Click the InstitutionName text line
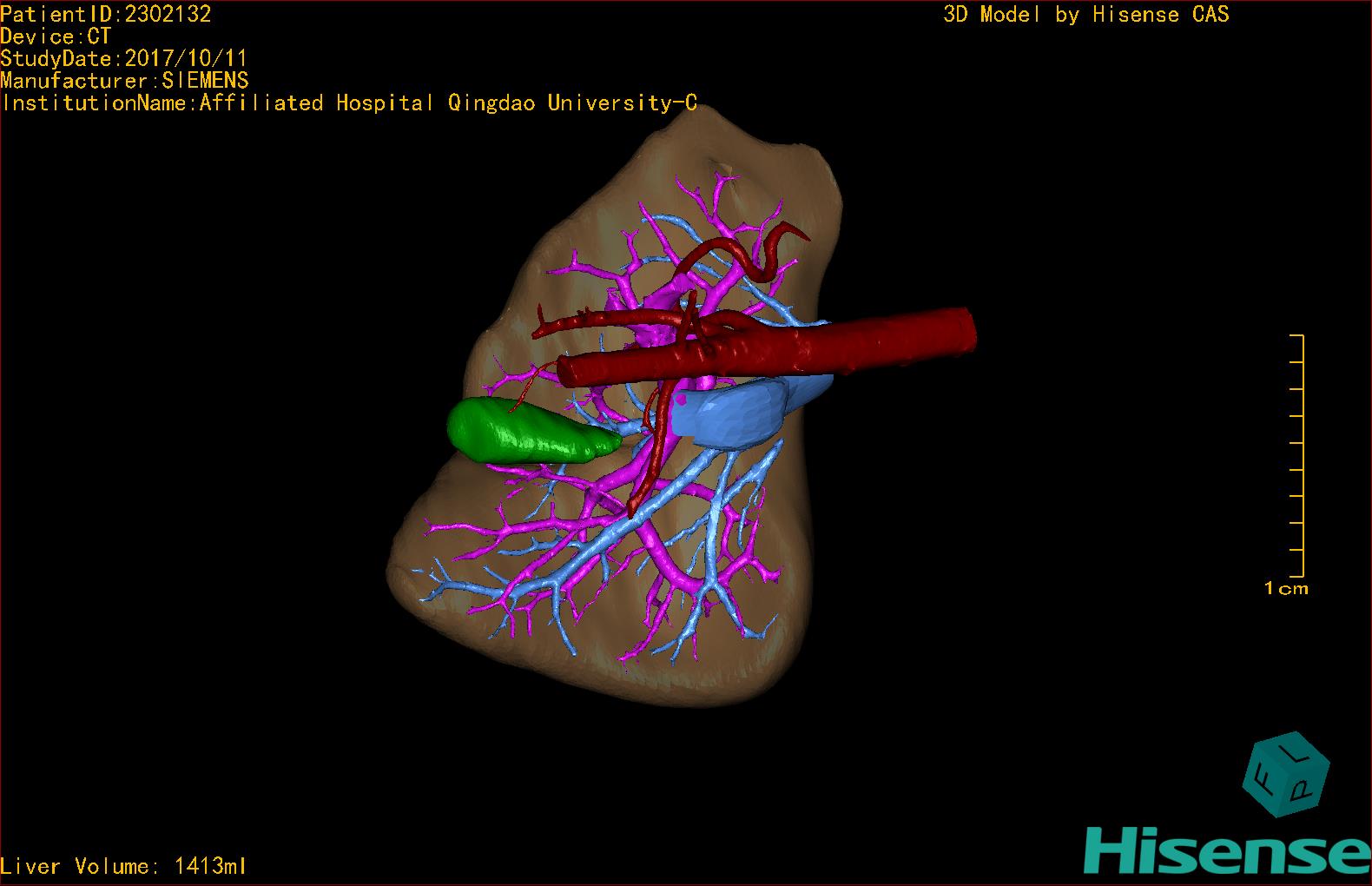Viewport: 1372px width, 886px height. pos(349,103)
